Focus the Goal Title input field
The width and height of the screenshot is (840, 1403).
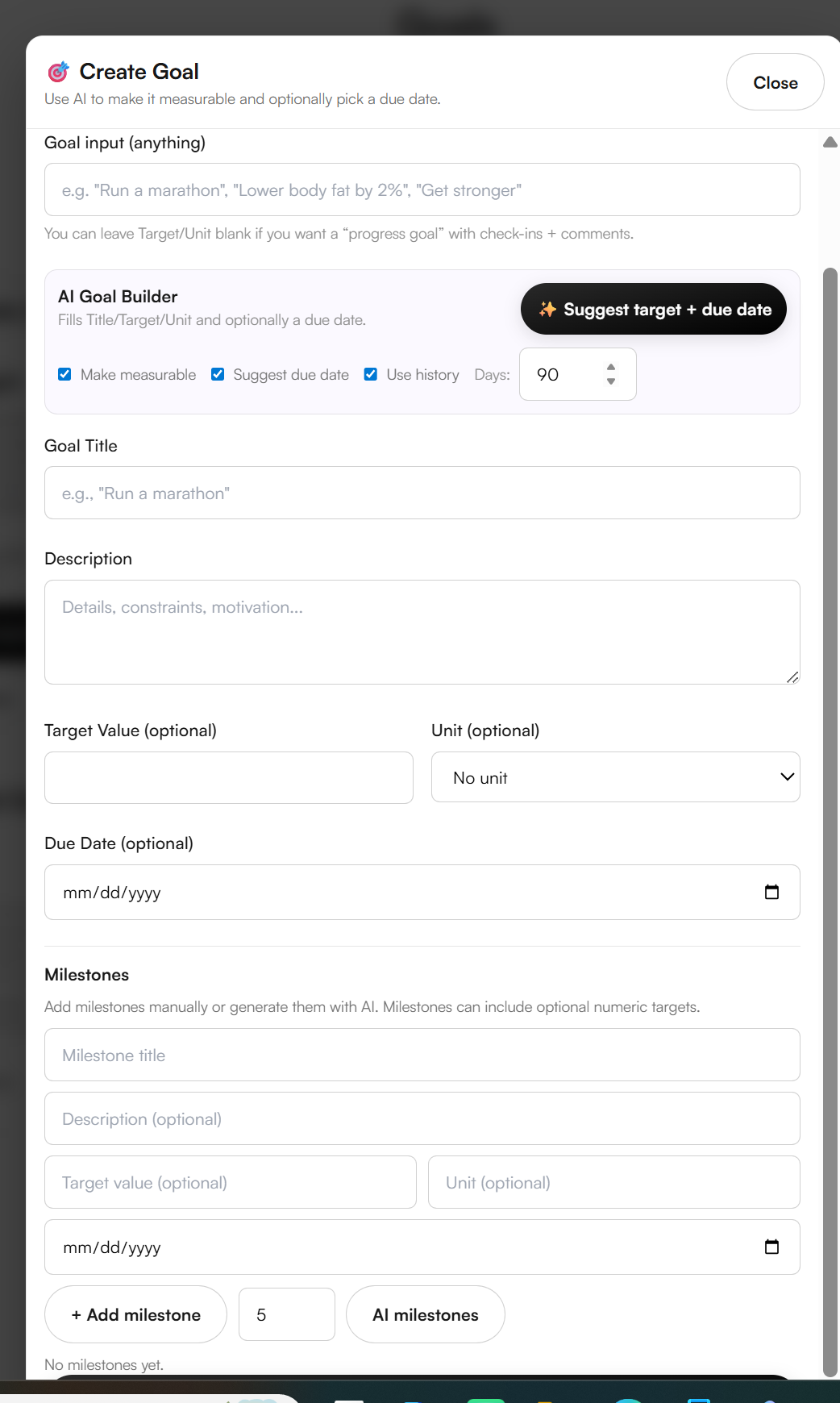click(422, 493)
